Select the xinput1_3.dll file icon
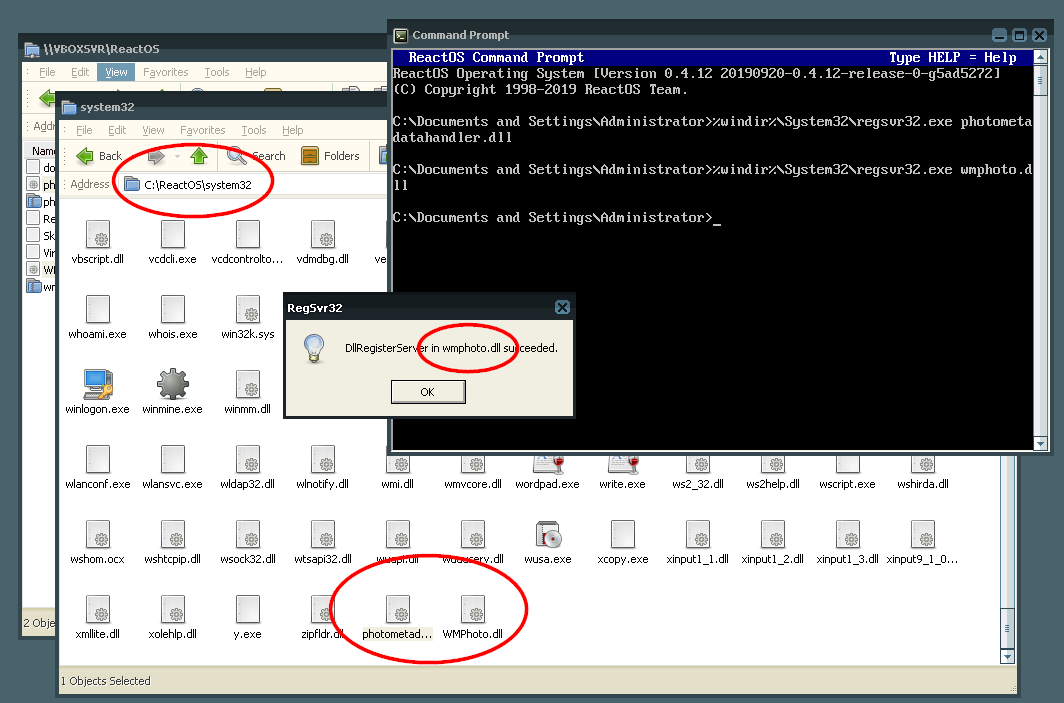 click(848, 535)
